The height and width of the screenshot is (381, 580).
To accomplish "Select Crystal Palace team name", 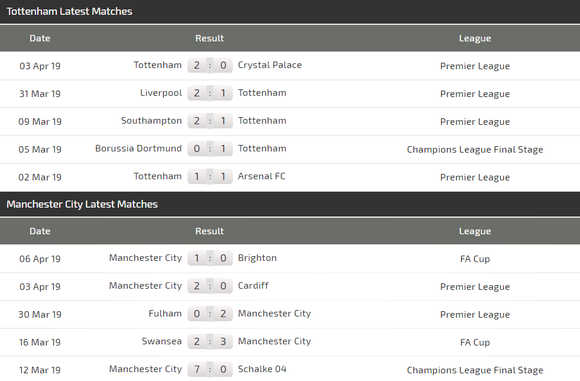I will tap(270, 65).
